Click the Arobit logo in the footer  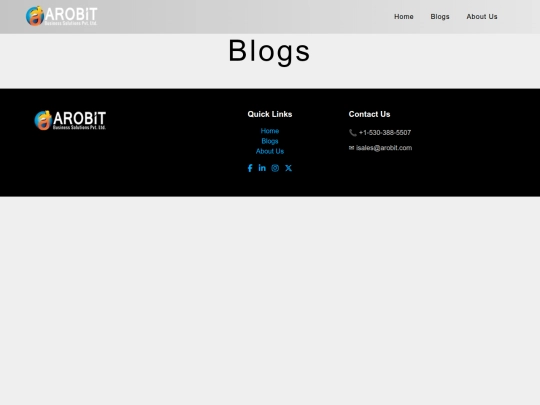tap(70, 120)
